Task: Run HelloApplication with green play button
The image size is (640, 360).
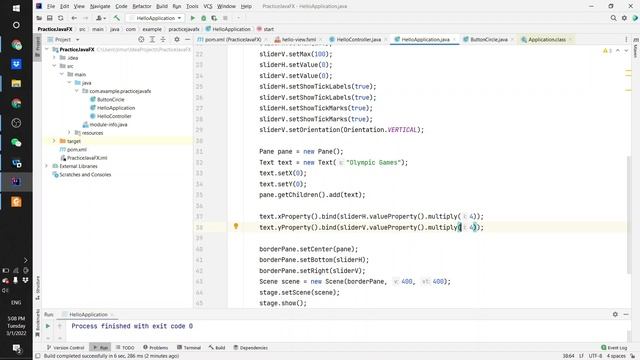Action: (x=193, y=18)
